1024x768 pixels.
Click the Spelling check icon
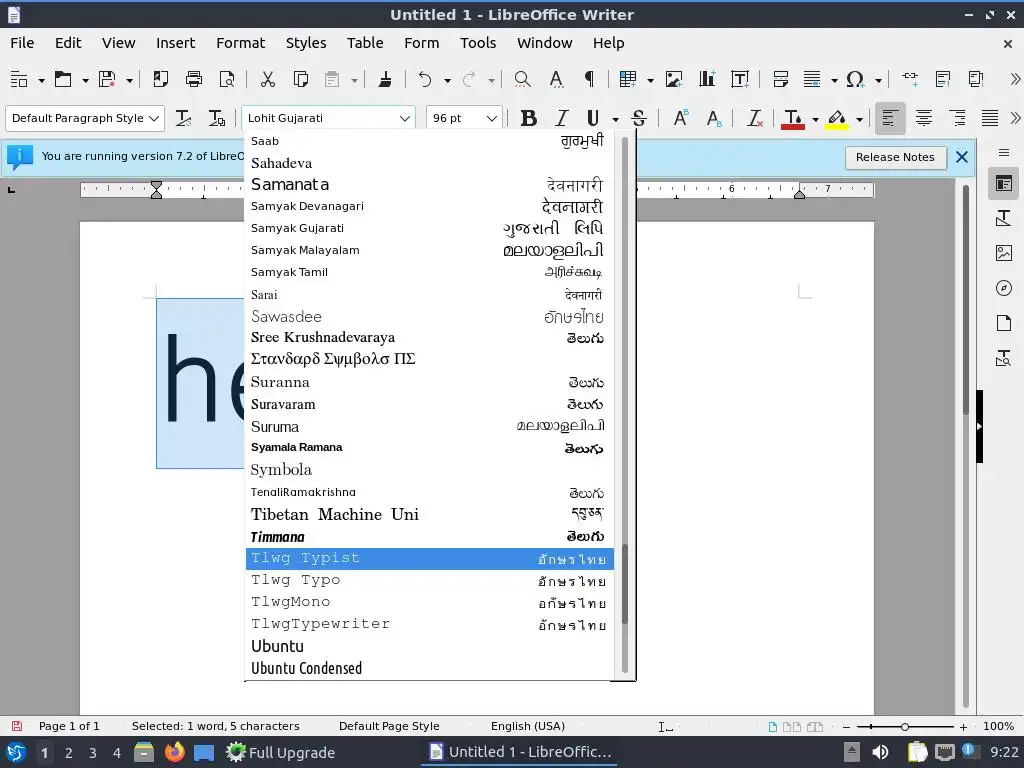556,79
